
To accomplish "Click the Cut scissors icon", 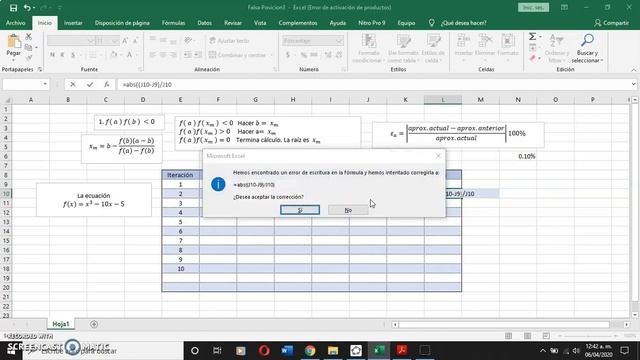I will 29,37.
